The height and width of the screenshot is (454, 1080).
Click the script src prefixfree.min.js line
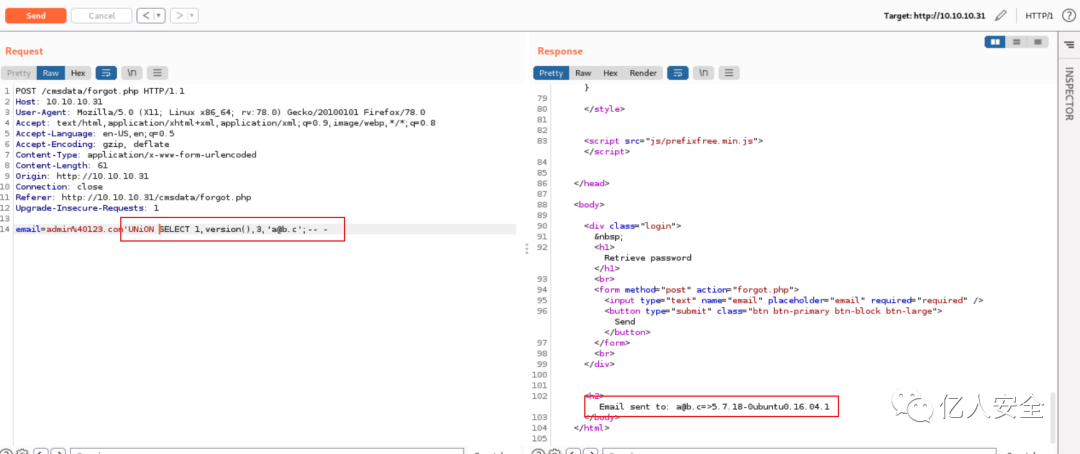[x=673, y=141]
